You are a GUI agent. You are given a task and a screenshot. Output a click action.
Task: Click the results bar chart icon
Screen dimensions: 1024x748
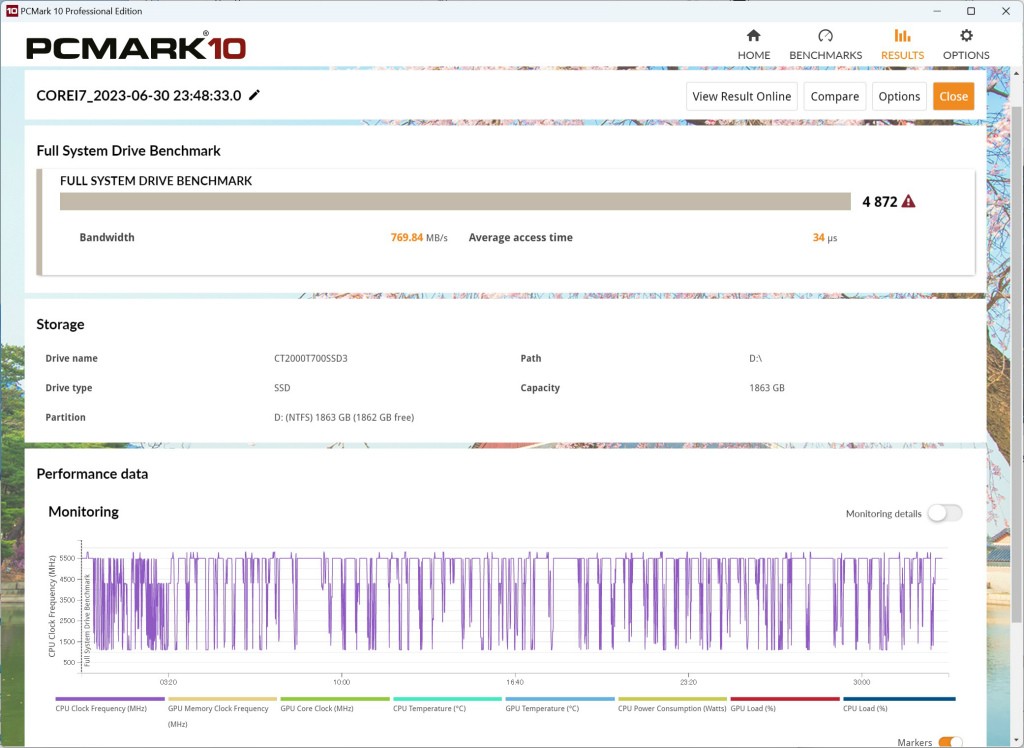(902, 35)
